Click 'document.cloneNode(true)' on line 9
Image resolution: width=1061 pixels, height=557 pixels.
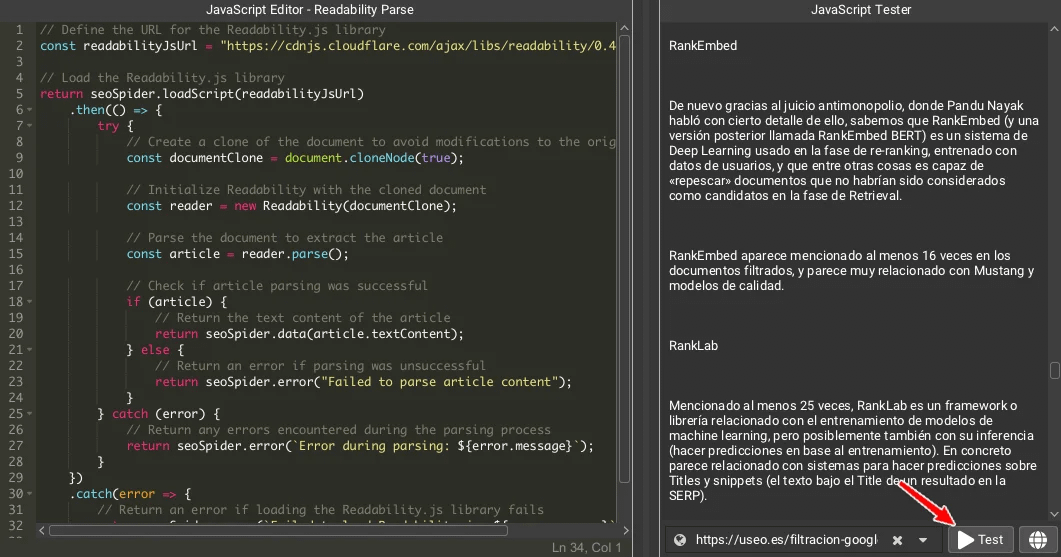(x=371, y=158)
